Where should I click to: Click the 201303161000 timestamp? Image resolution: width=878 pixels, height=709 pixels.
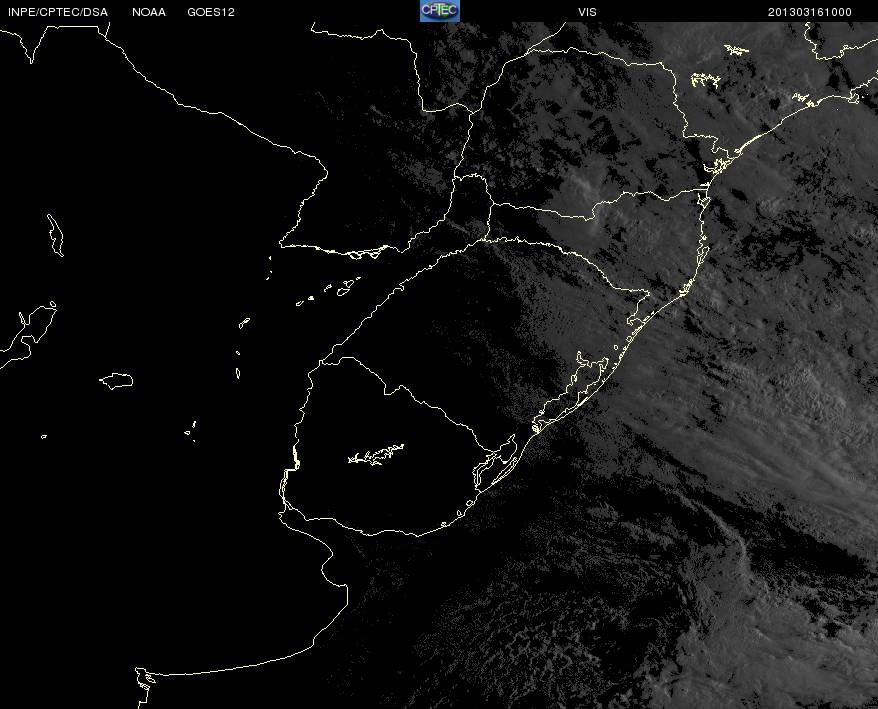coord(810,12)
